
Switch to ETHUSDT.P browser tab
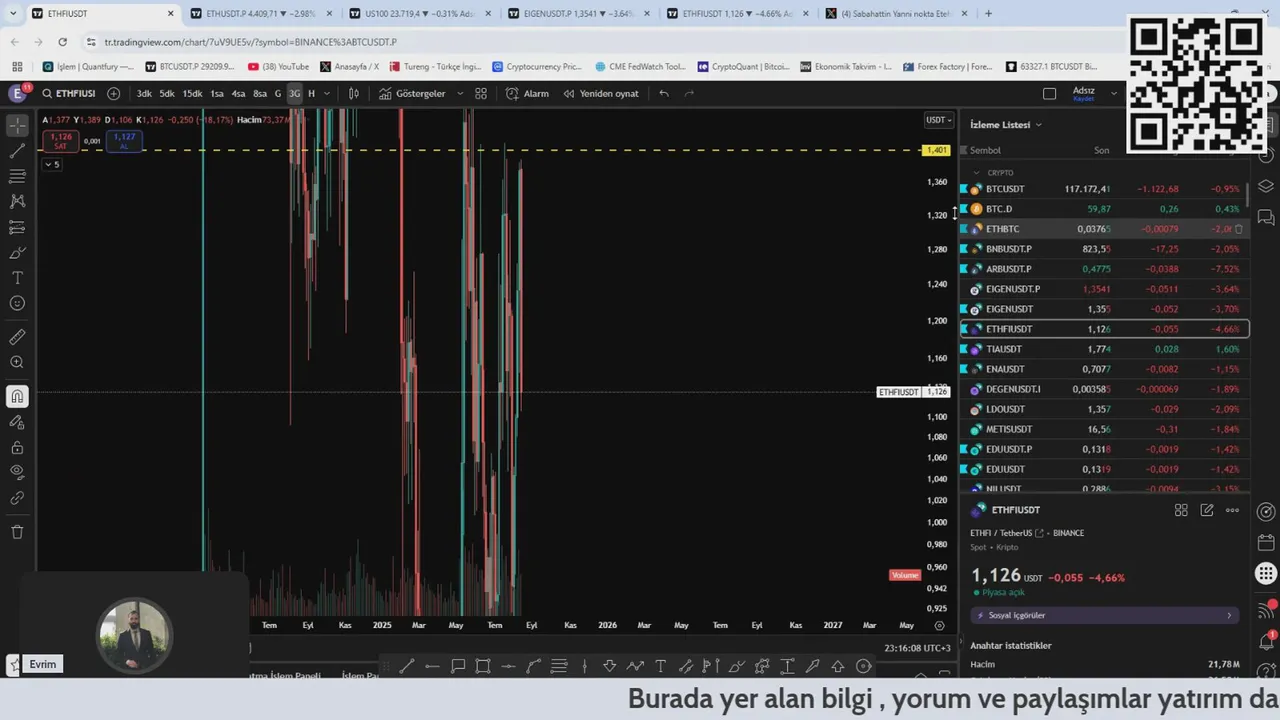click(260, 14)
